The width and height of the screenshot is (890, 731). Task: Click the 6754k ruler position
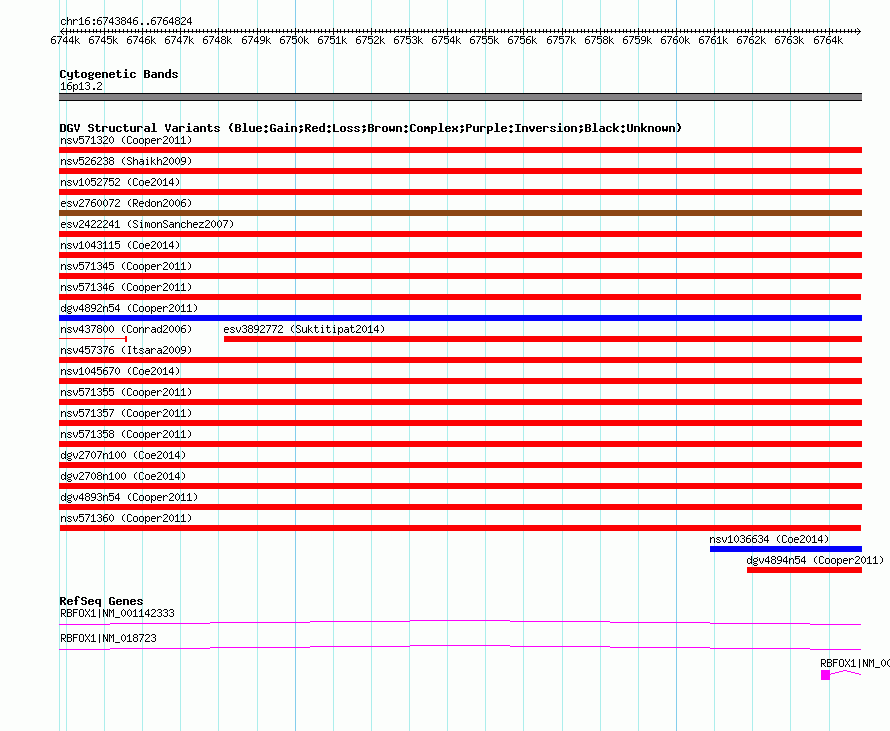pos(446,40)
